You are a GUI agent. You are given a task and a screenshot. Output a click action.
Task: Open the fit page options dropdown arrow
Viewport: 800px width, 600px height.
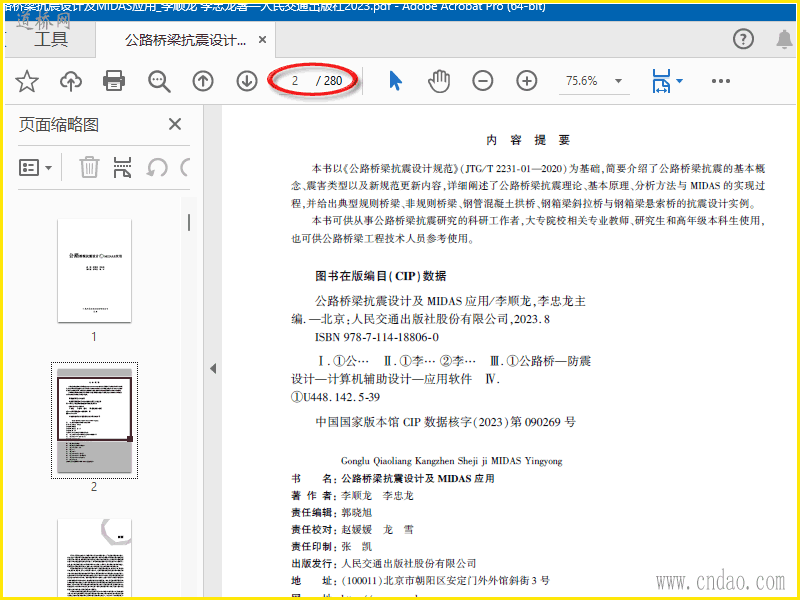click(x=680, y=81)
